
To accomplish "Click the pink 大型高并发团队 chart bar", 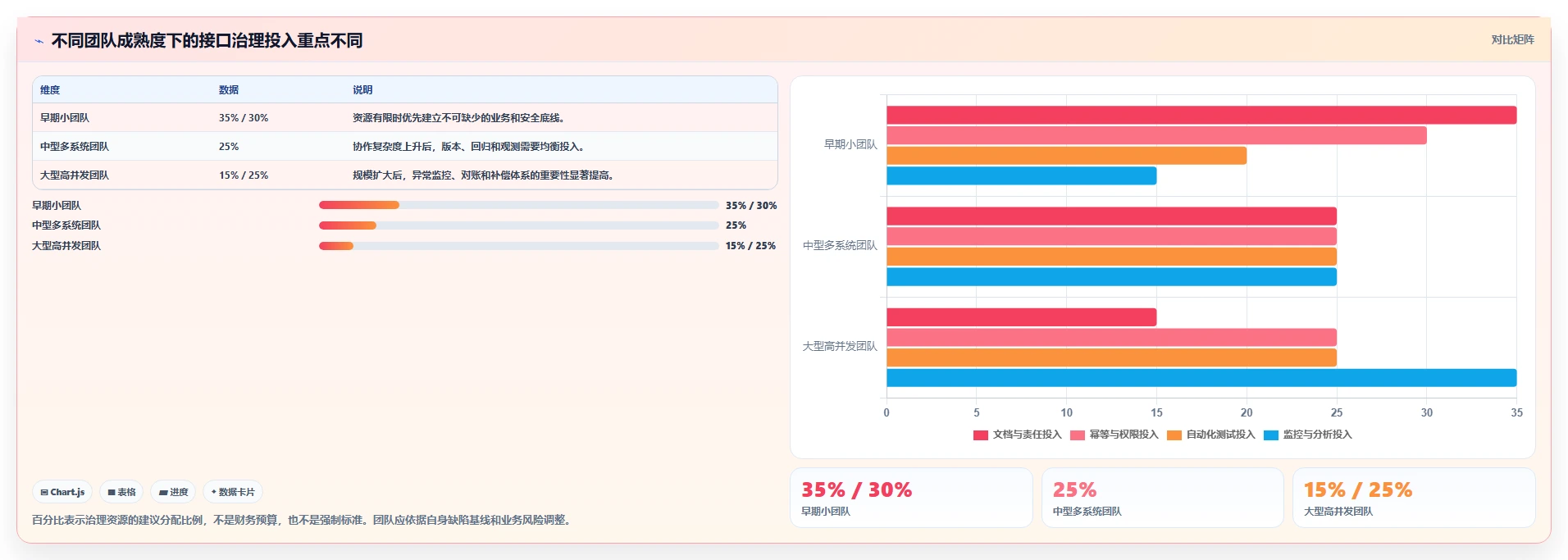I will [1111, 337].
